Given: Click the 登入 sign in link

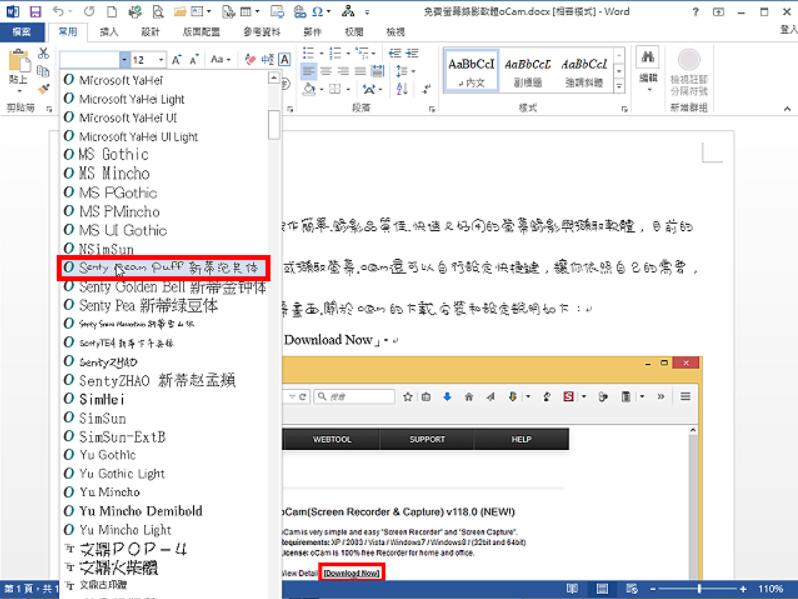Looking at the screenshot, I should click(788, 30).
